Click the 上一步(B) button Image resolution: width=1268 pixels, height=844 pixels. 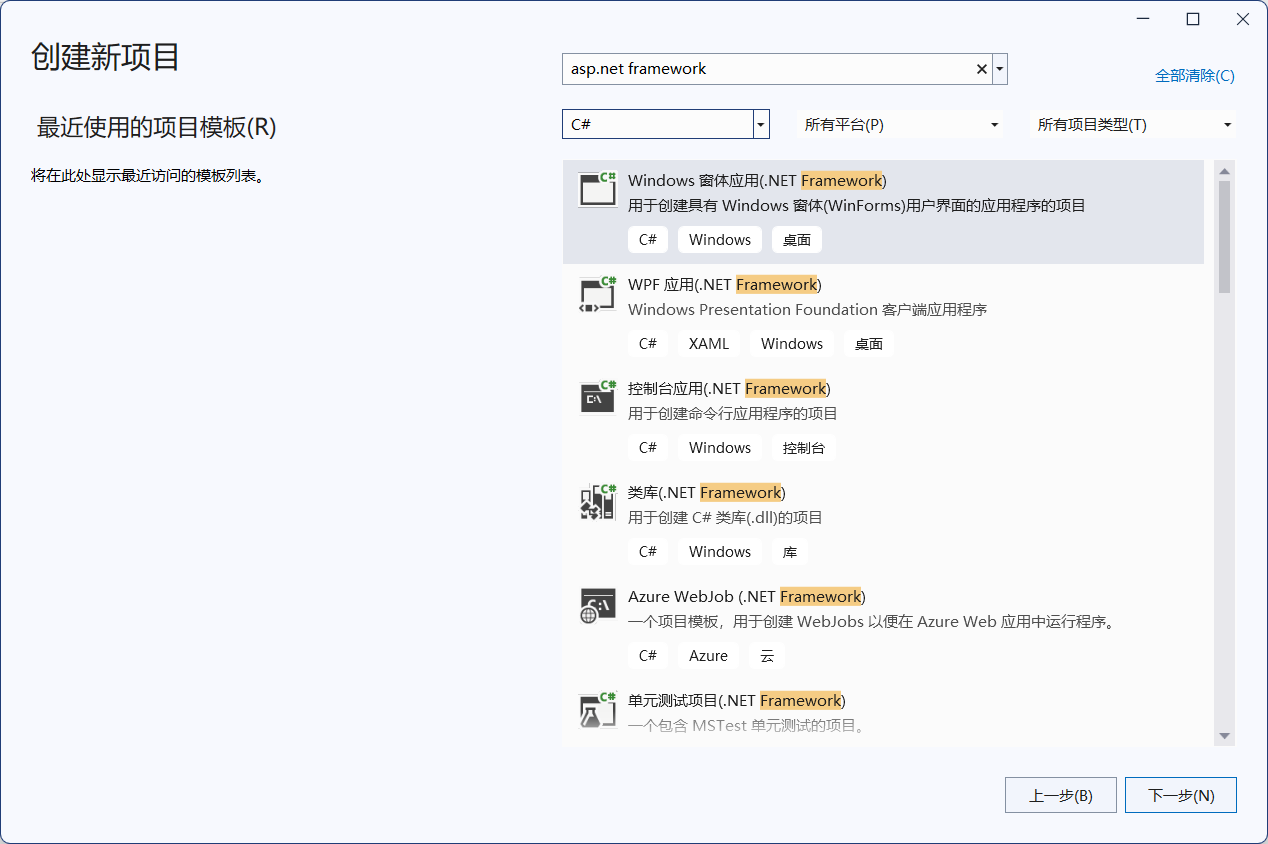coord(1061,796)
